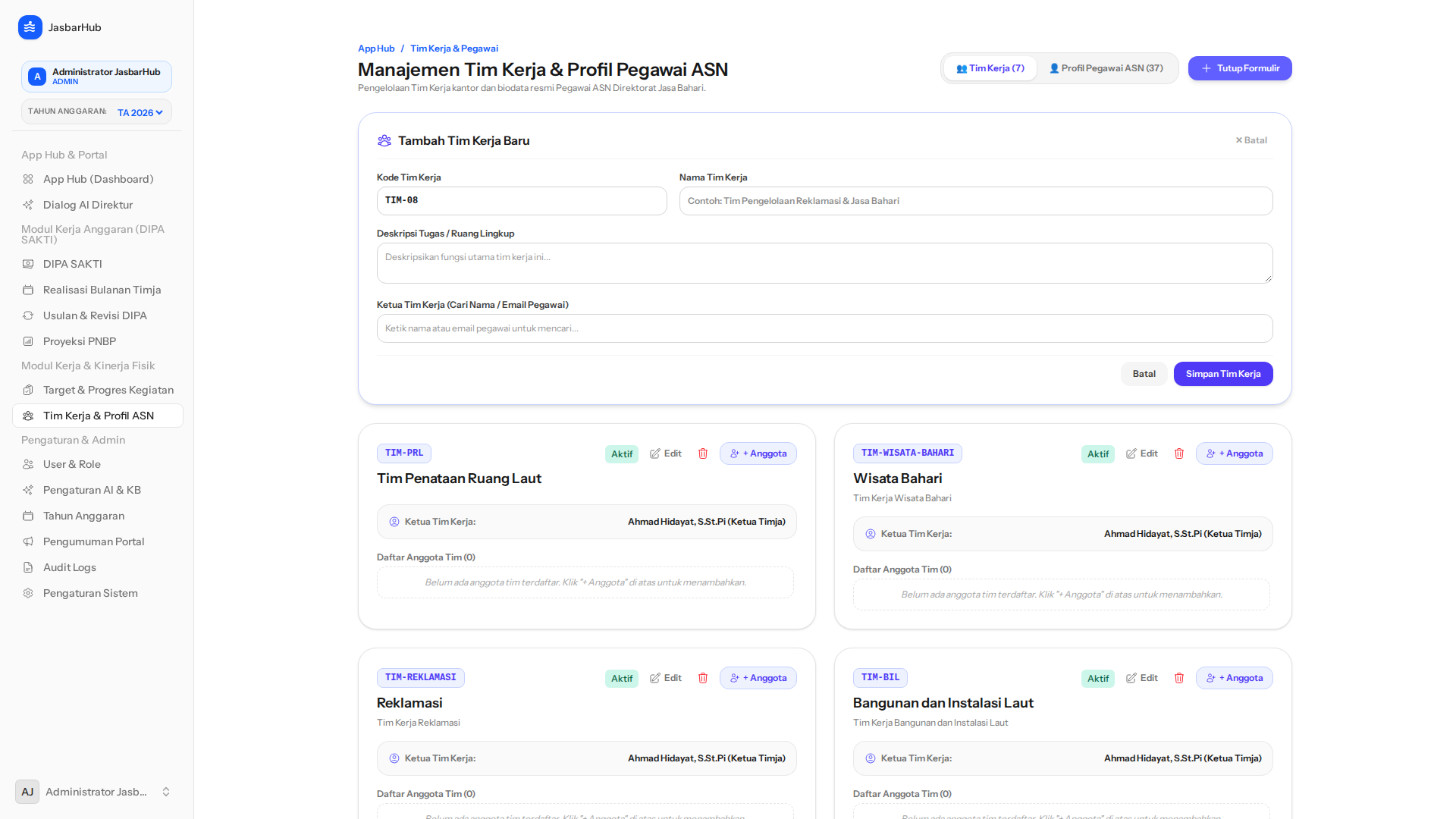Screen dimensions: 1456x819
Task: Delete TIM-WISATA-BAHARI team with trash icon
Action: pyautogui.click(x=1179, y=453)
